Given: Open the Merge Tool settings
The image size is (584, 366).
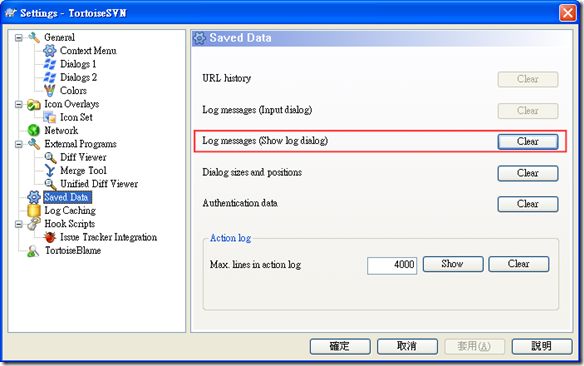Looking at the screenshot, I should [83, 171].
